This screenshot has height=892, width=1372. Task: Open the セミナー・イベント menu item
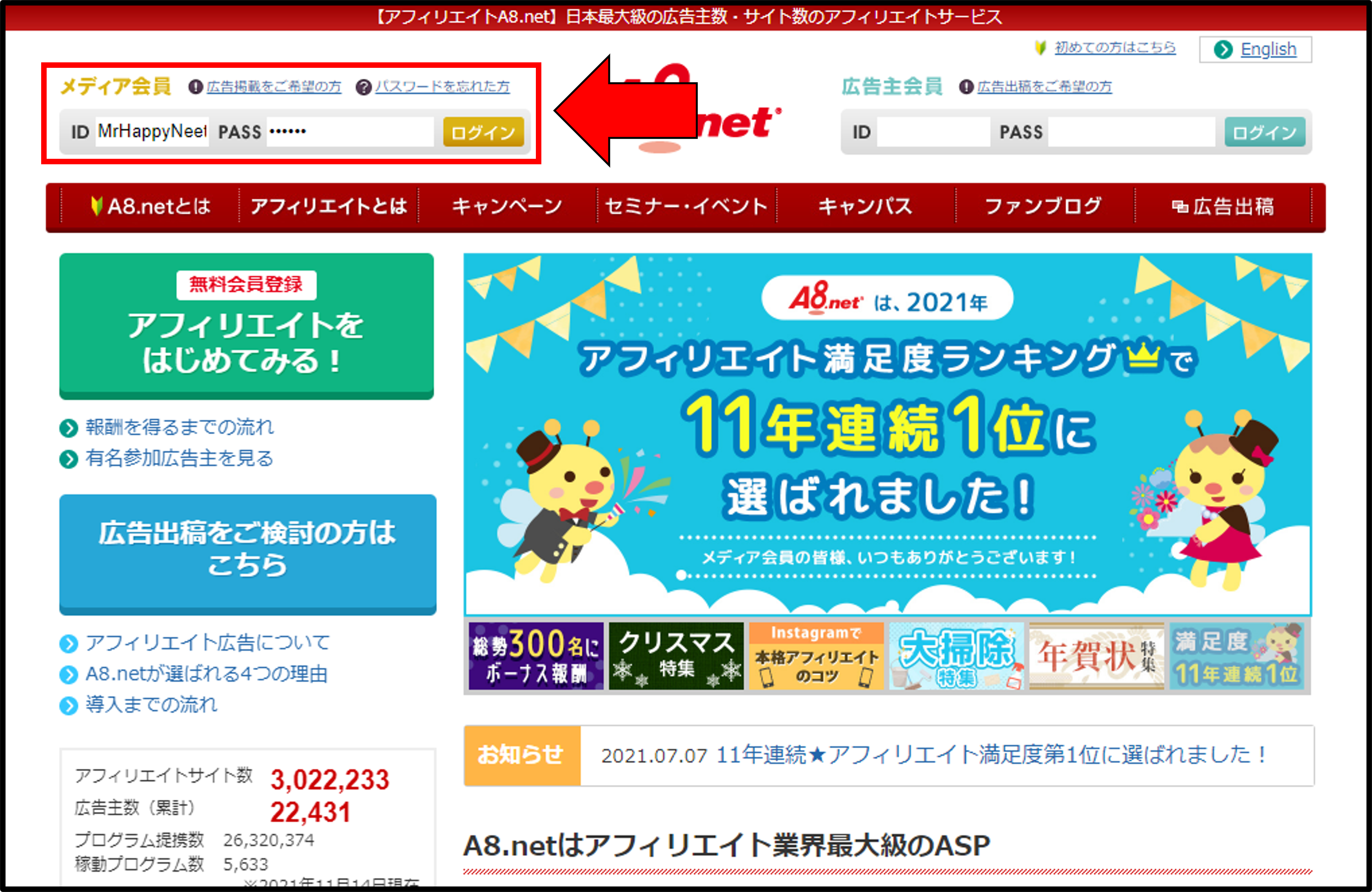coord(686,206)
